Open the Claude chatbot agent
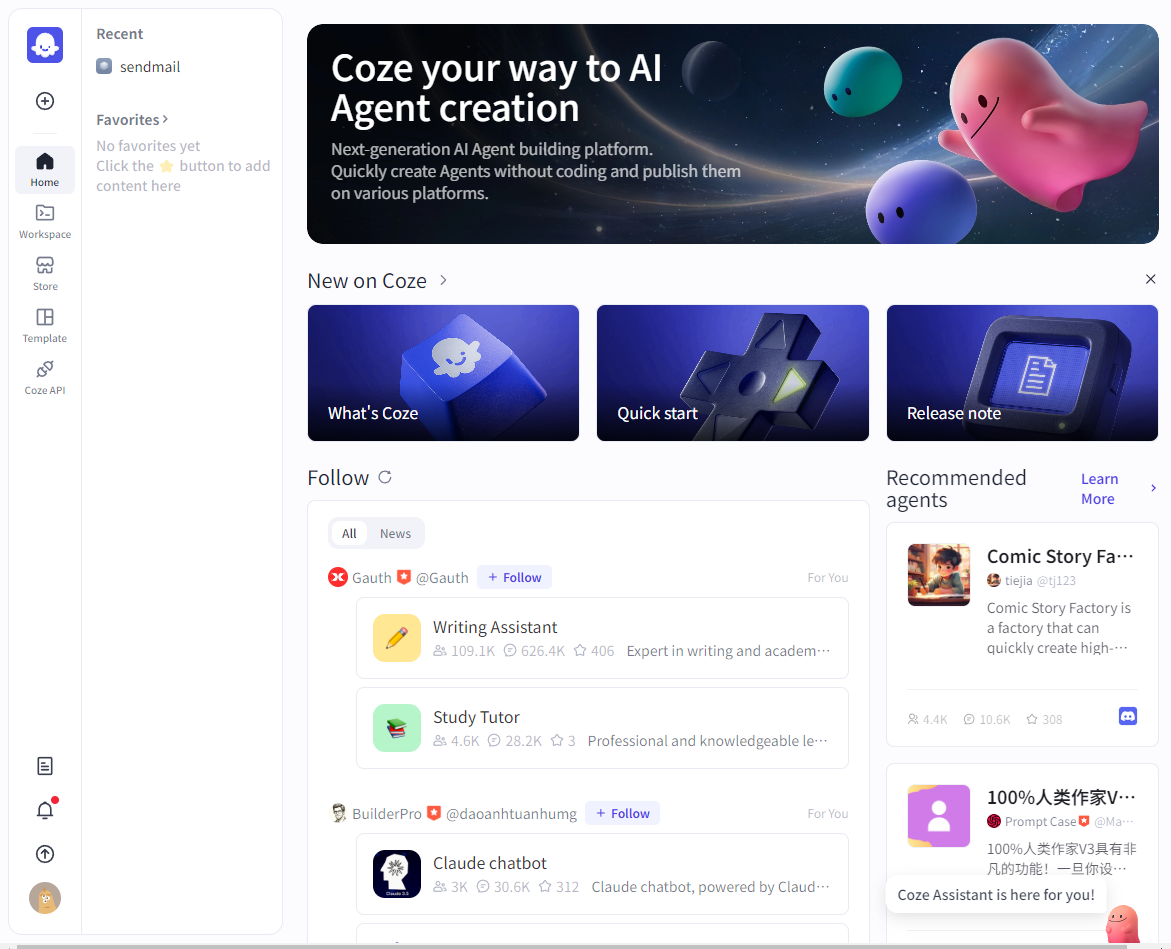 [602, 874]
